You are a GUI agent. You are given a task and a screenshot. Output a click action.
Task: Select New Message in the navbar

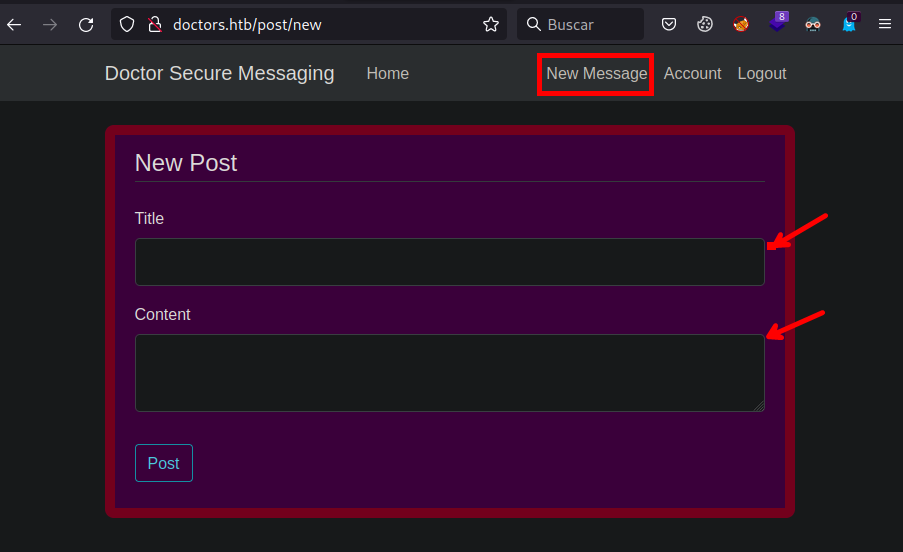pyautogui.click(x=596, y=73)
